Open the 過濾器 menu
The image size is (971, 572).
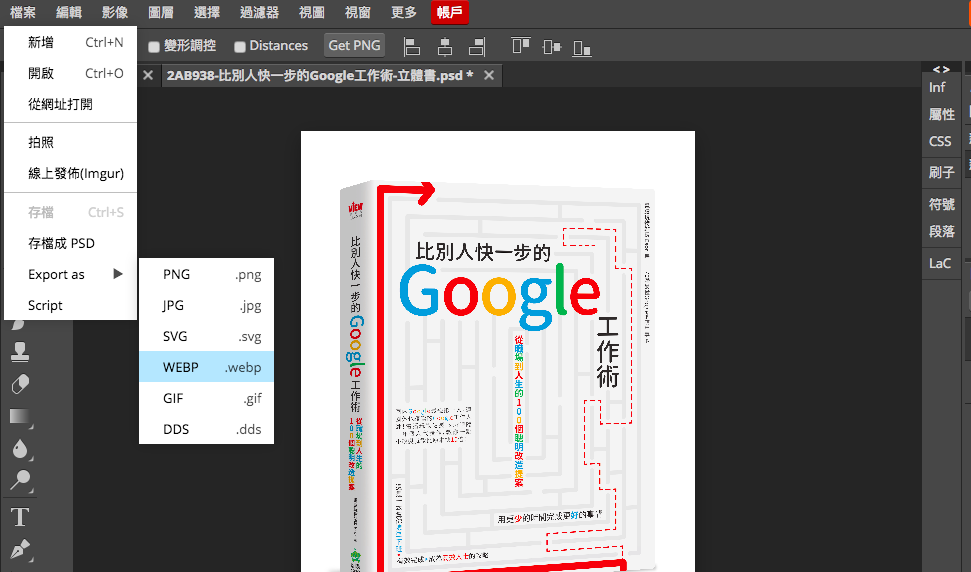pos(259,12)
